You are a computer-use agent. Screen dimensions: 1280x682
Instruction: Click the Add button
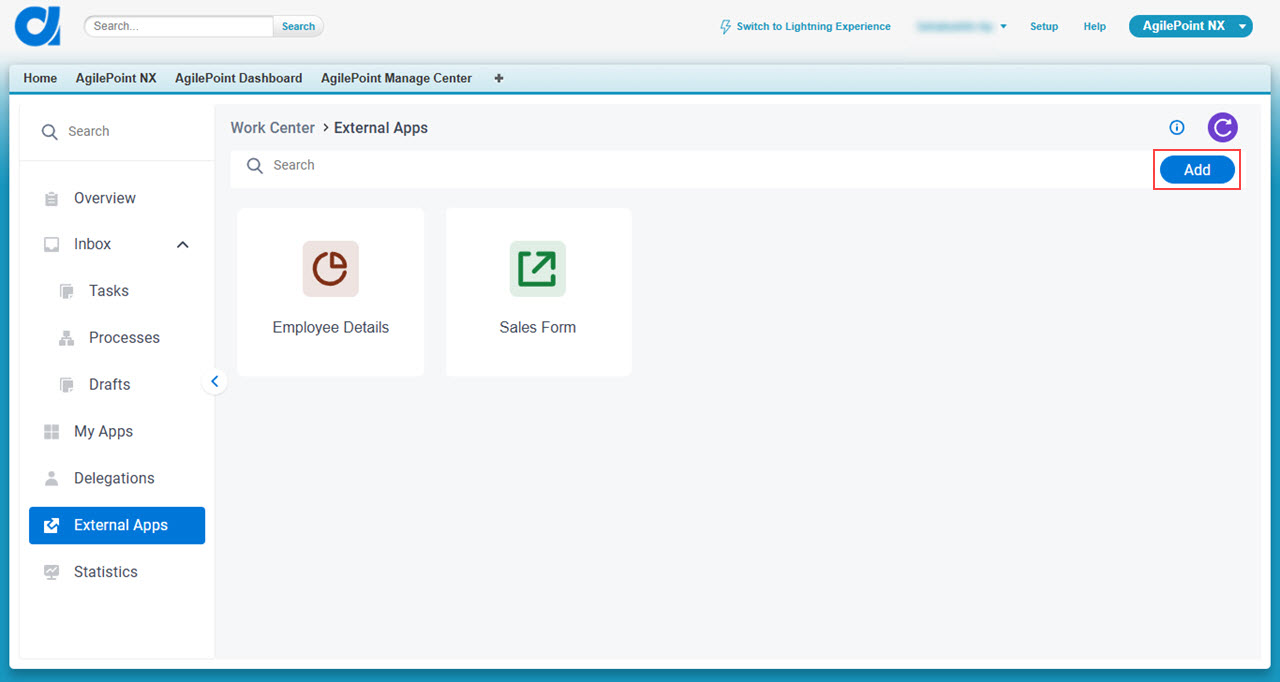click(1197, 170)
